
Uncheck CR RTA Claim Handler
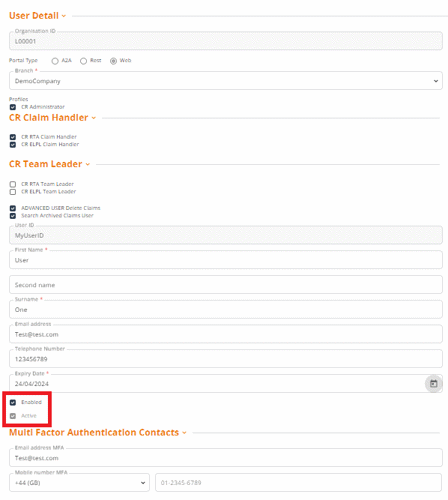click(x=13, y=137)
